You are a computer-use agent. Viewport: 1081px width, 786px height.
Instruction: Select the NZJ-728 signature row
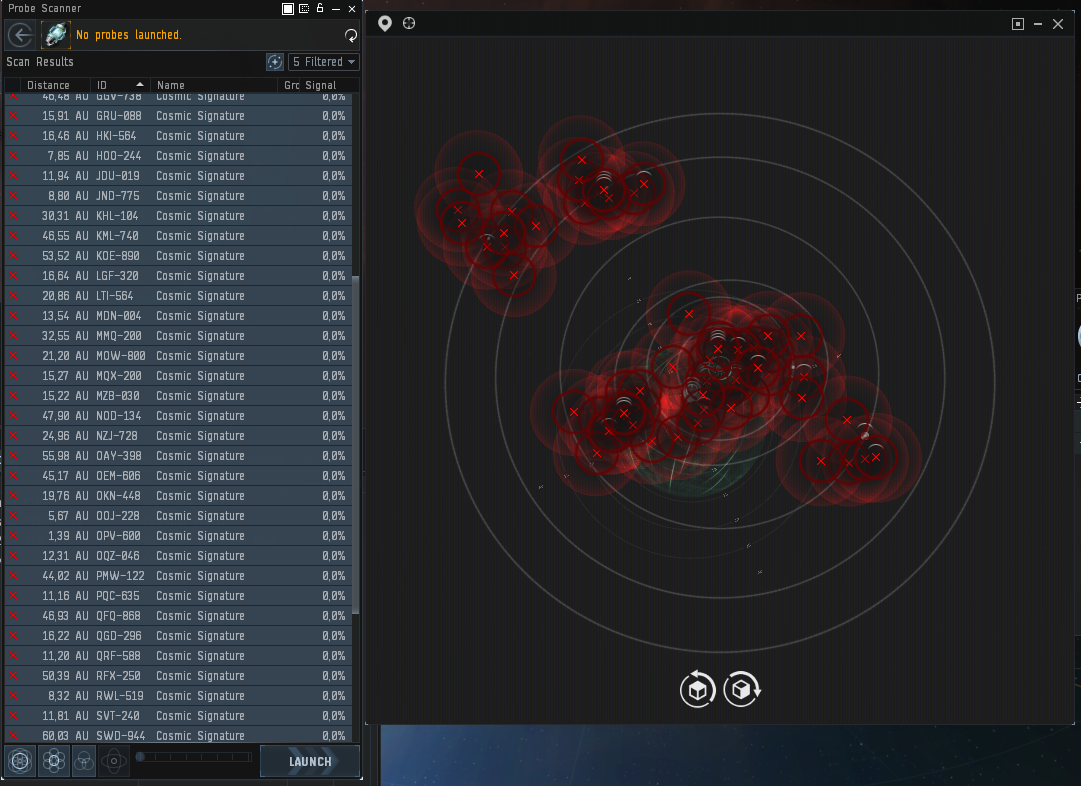(x=178, y=436)
